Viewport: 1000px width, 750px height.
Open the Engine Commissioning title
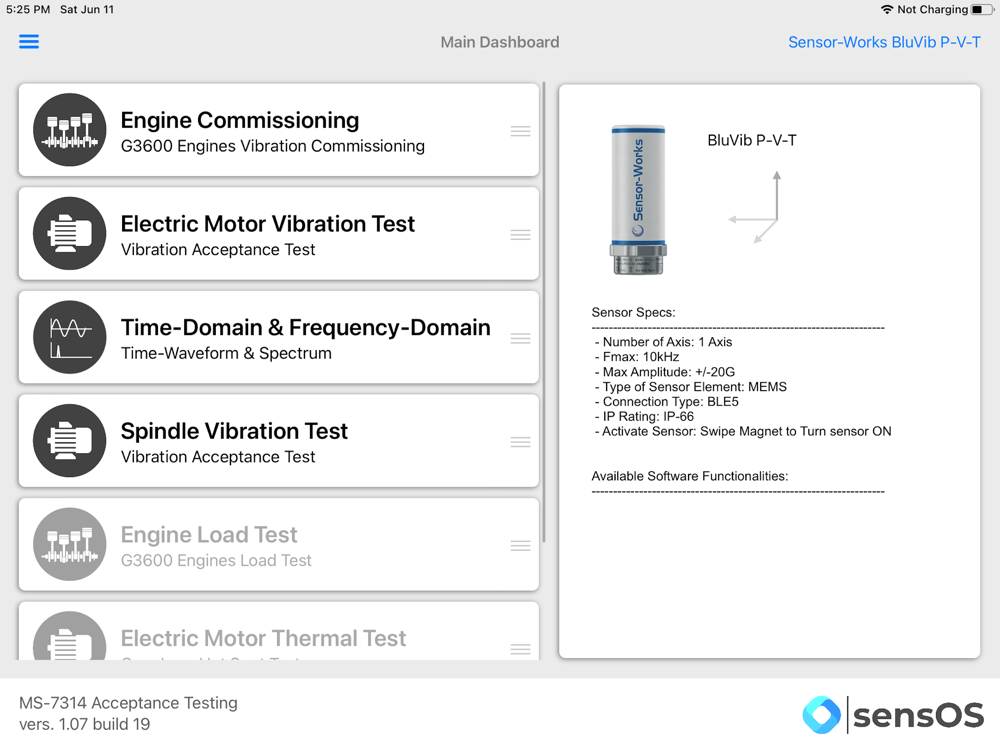tap(240, 120)
